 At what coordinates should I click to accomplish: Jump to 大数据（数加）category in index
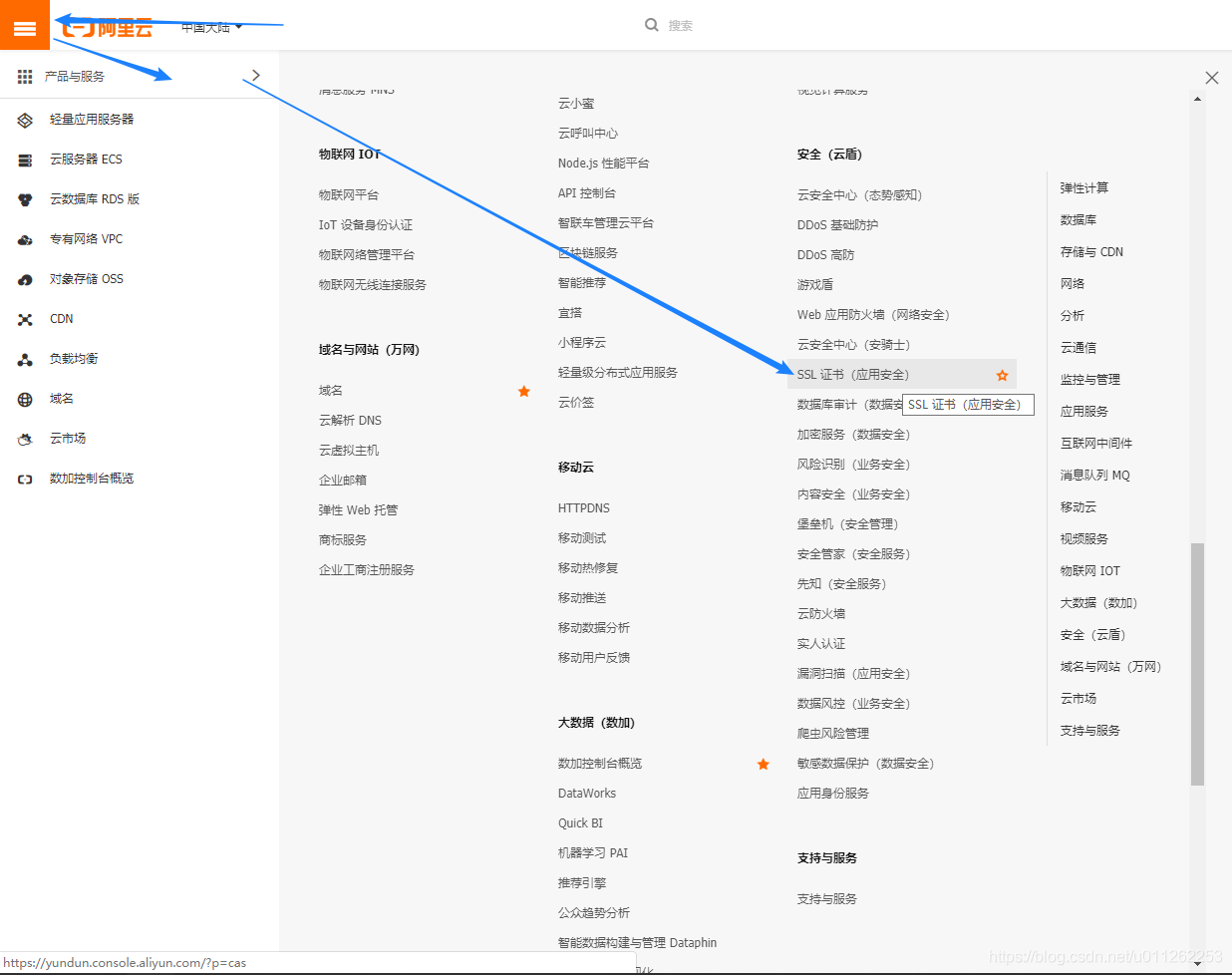click(1098, 603)
